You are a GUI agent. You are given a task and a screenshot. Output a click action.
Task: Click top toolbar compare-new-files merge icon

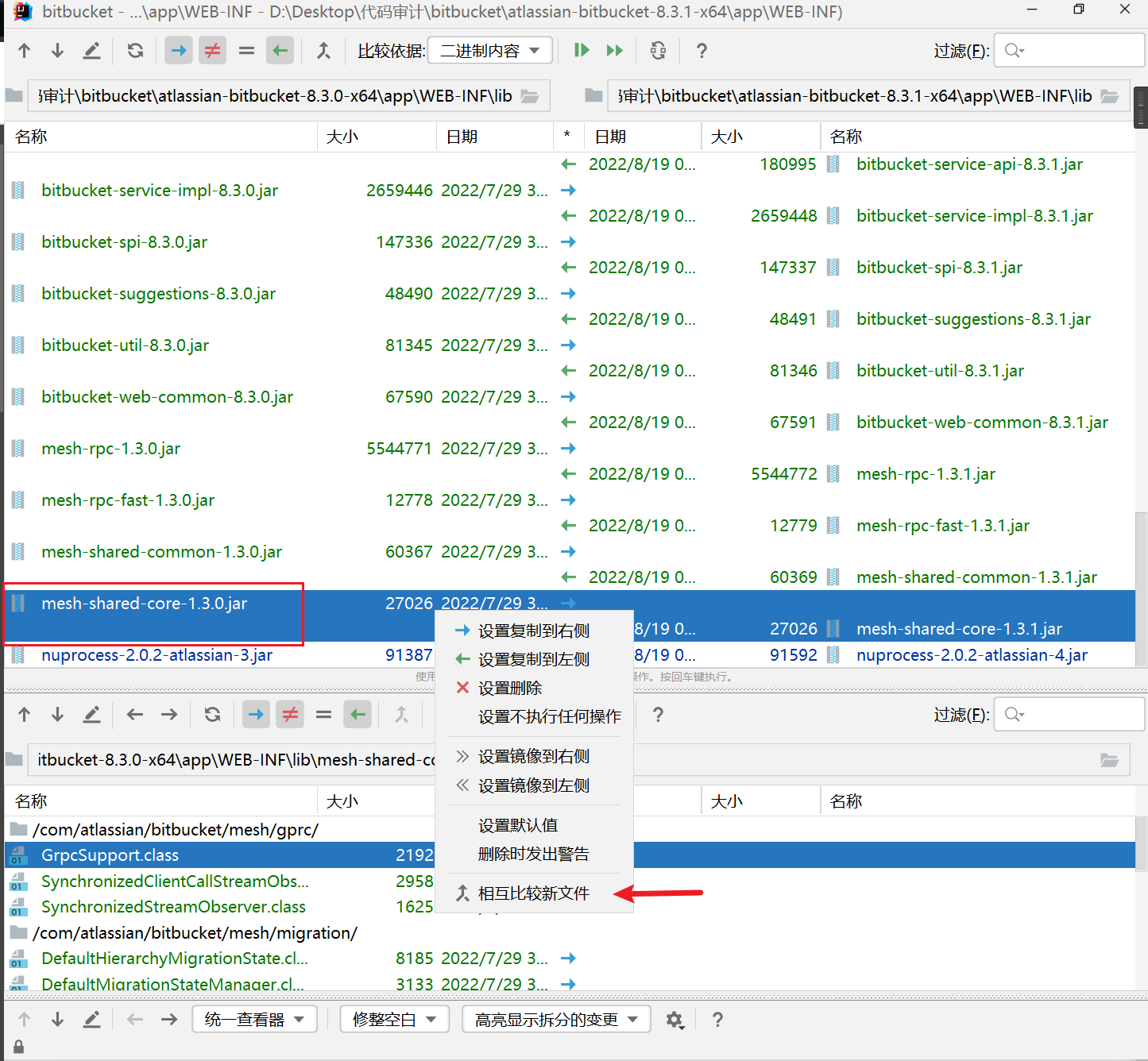323,51
